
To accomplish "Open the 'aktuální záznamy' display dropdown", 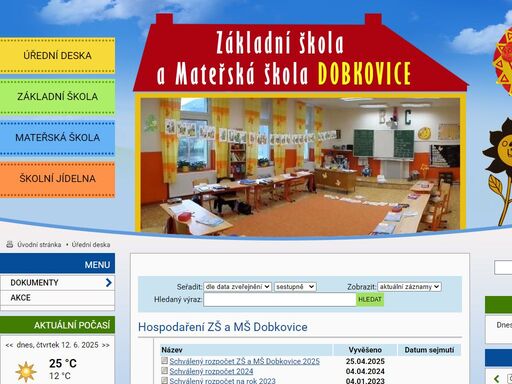I will click(x=409, y=287).
